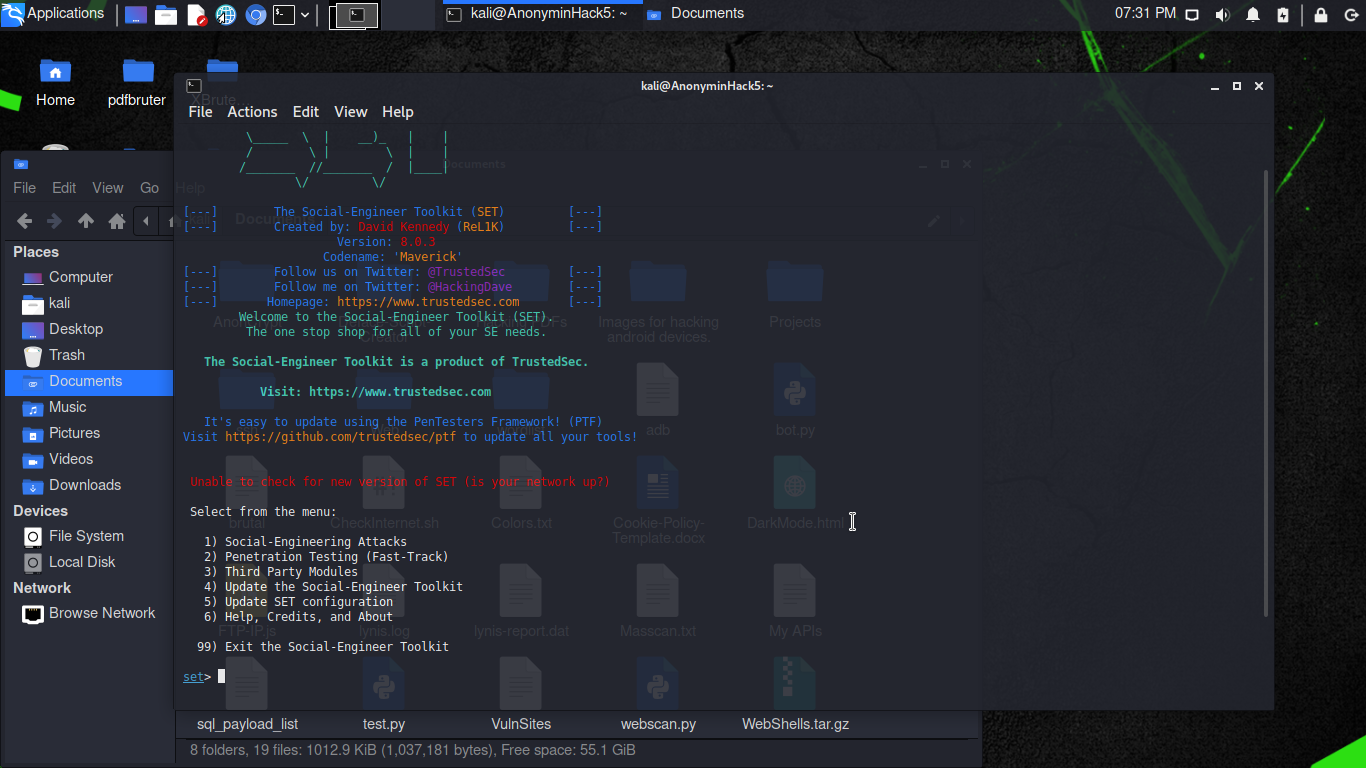Viewport: 1366px width, 768px height.
Task: Click menu line '5) Update SET configuration'
Action: point(298,602)
